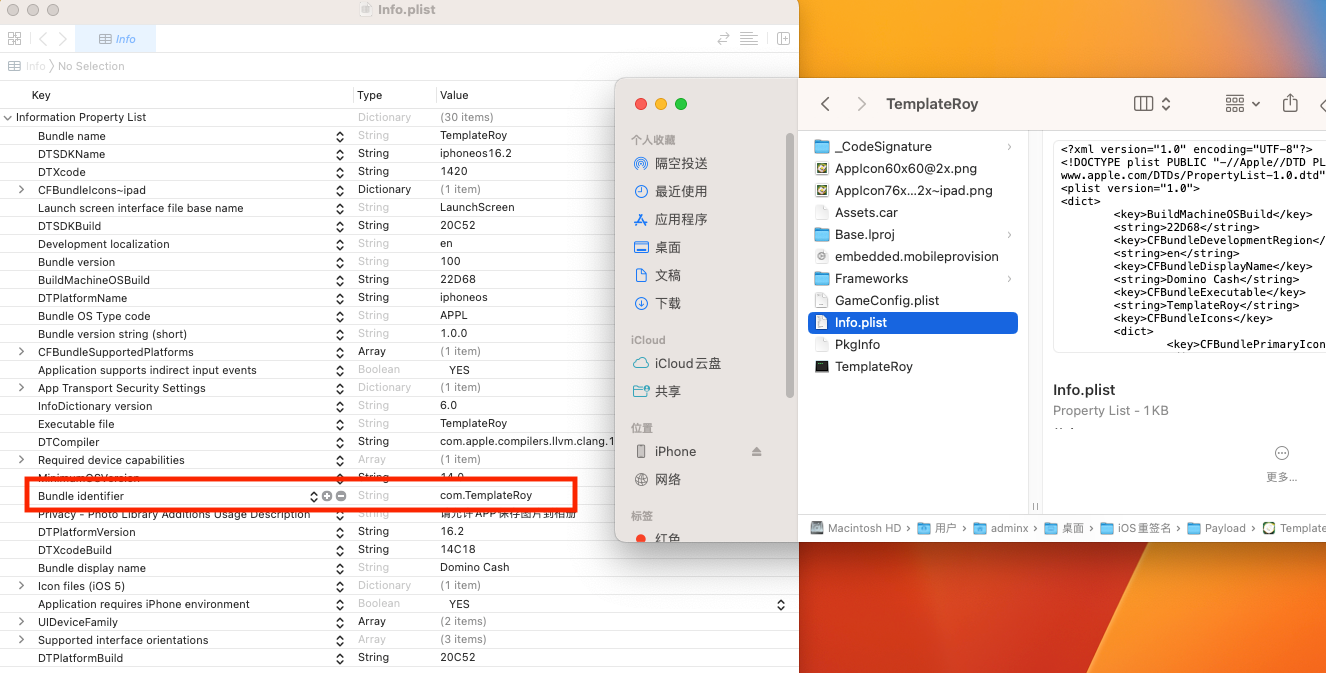Click plus button in Bundle identifier row

click(327, 496)
